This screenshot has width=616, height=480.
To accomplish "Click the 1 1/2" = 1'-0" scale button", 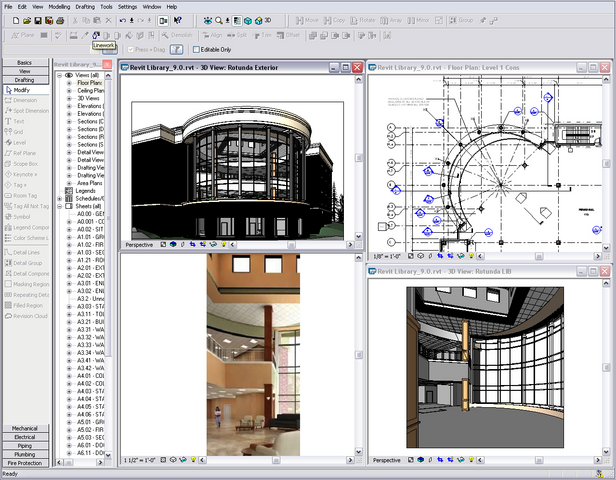I will pyautogui.click(x=139, y=460).
